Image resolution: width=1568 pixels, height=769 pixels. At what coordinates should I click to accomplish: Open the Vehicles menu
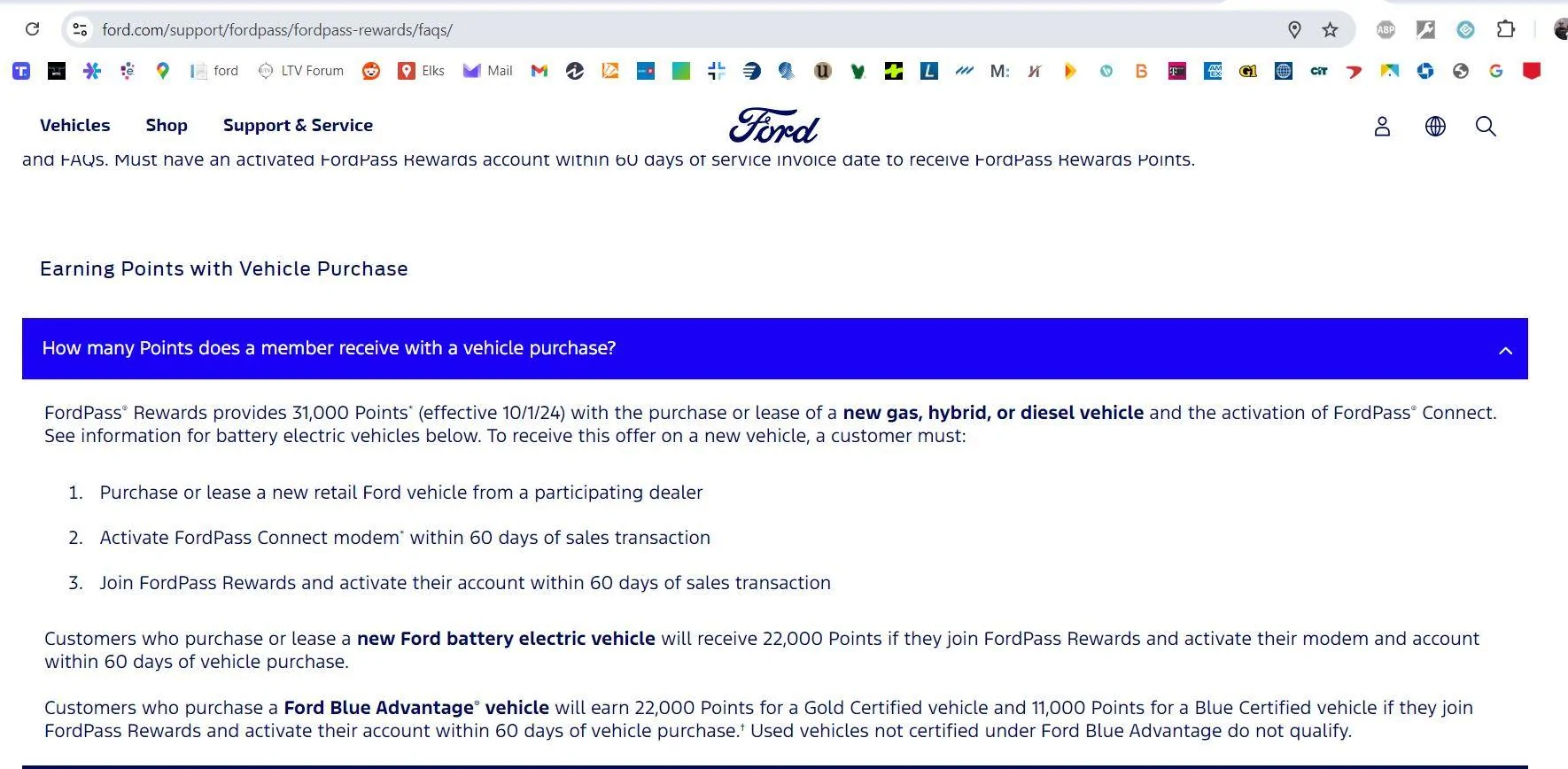pos(75,126)
